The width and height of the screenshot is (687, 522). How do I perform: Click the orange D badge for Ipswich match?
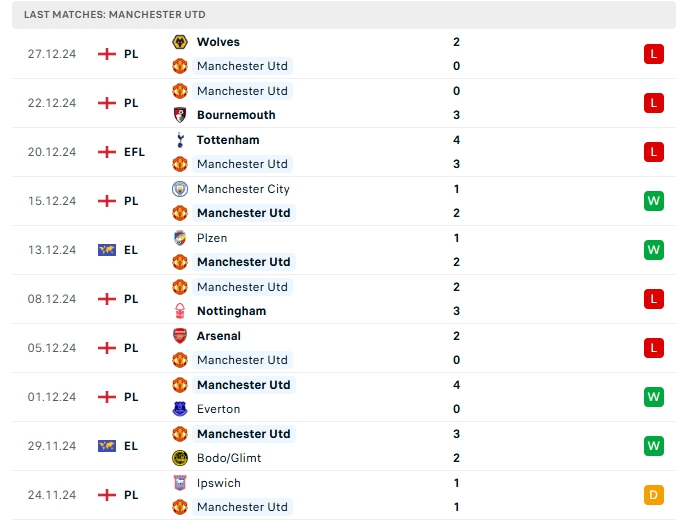[654, 495]
